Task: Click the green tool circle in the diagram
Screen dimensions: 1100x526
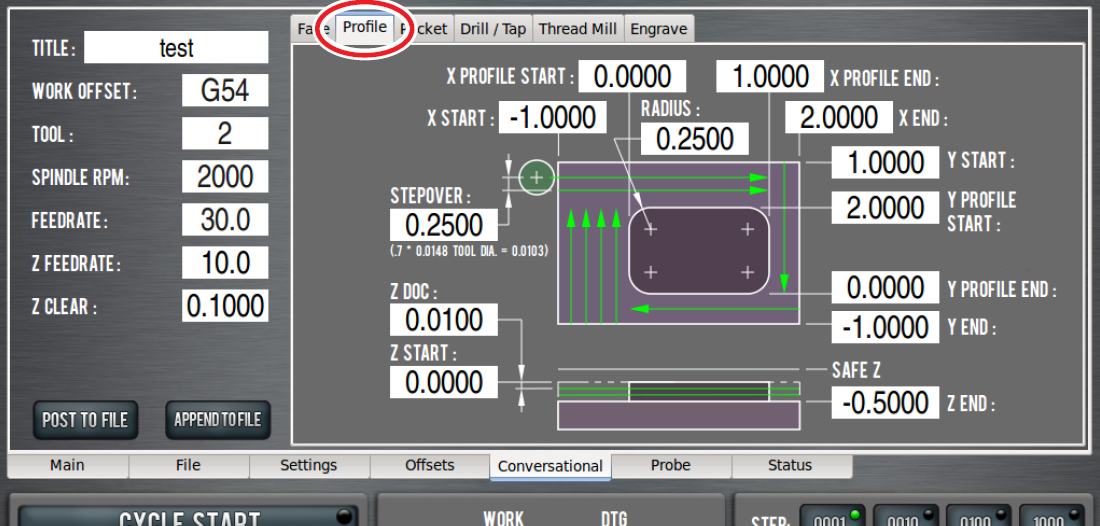Action: tap(537, 178)
